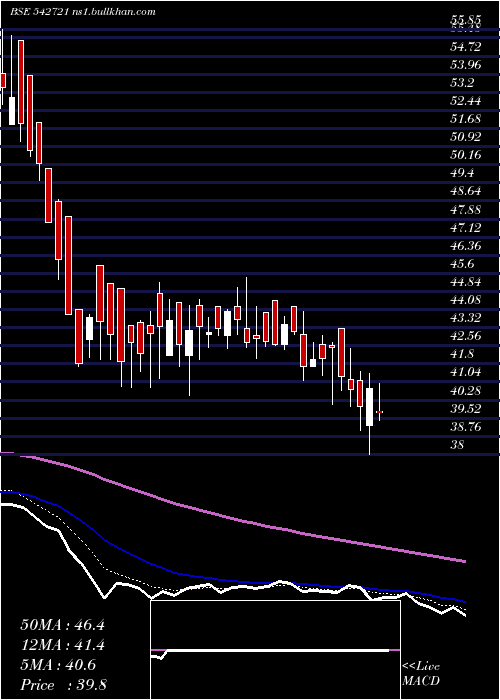The image size is (500, 700).
Task: Click the 12MA : 41.4 legend text
Action: (62, 645)
